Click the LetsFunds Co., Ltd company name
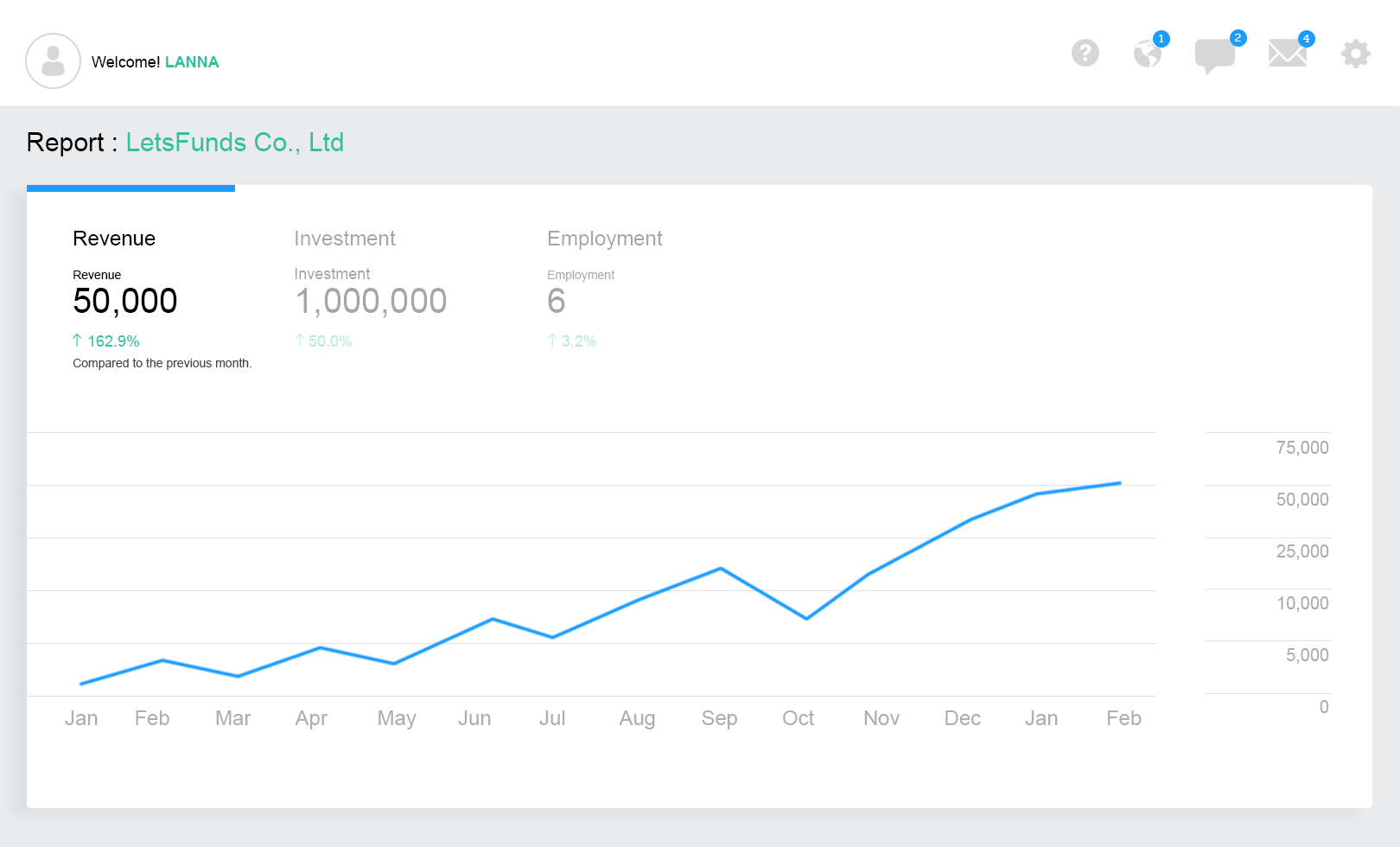The image size is (1400, 847). [x=234, y=143]
